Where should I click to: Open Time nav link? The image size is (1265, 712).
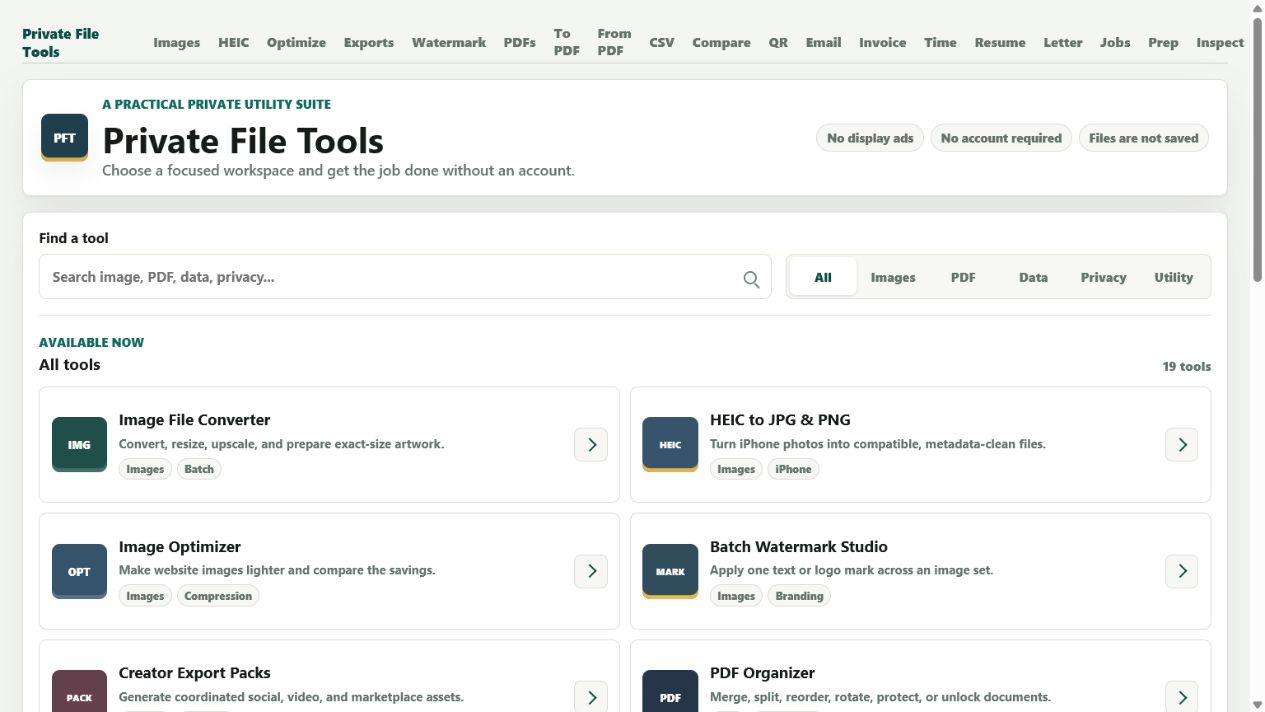(x=940, y=42)
